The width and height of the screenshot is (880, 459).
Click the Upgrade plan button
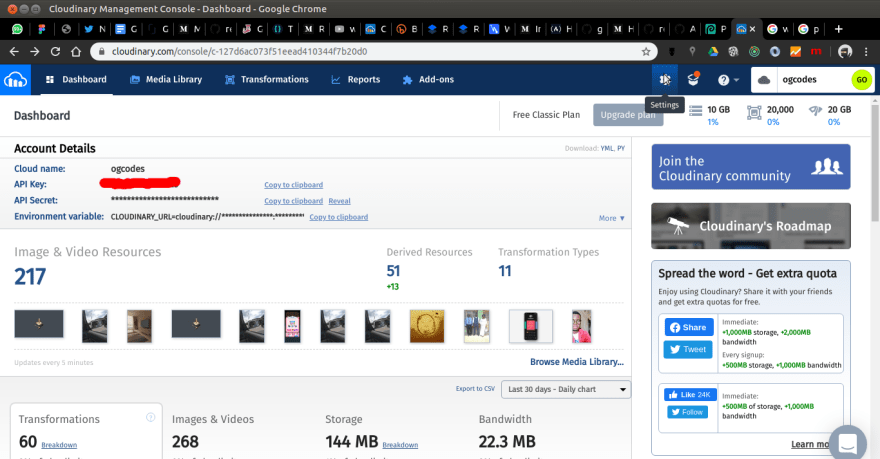tap(627, 115)
